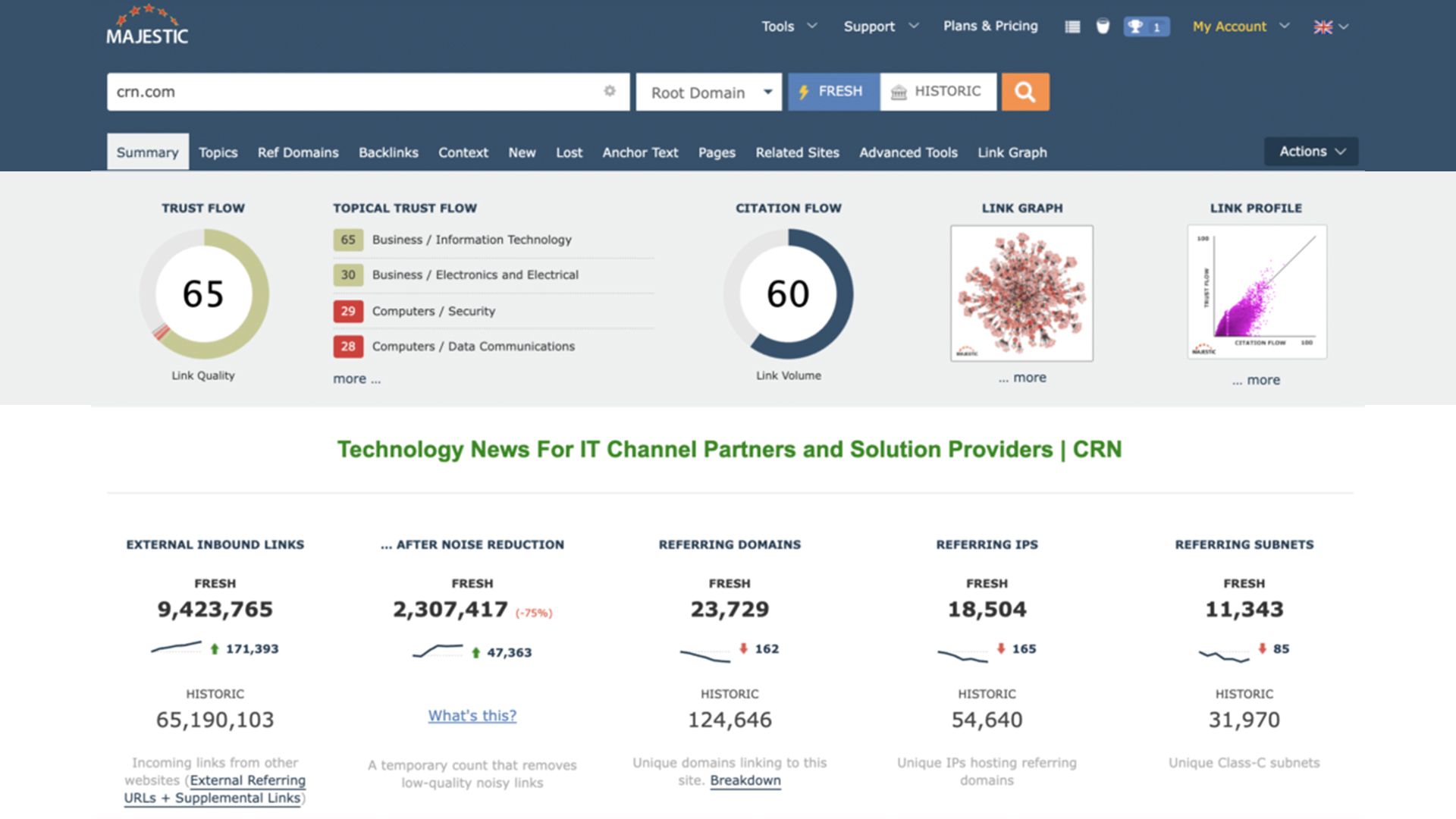Open the Tools menu
1456x819 pixels.
point(787,25)
